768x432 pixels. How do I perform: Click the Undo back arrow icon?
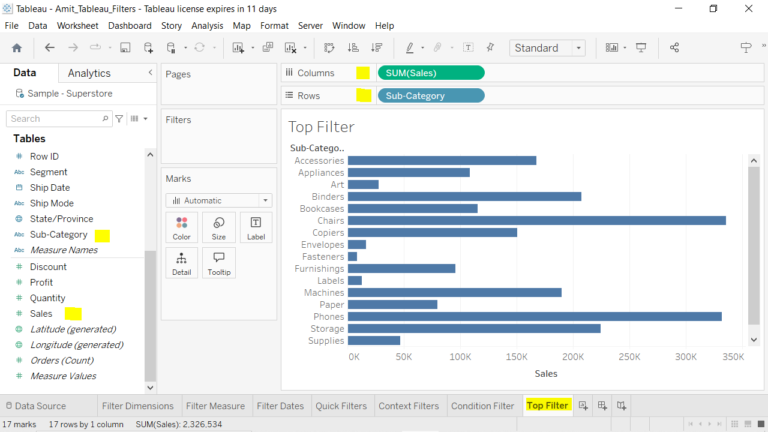[x=49, y=48]
